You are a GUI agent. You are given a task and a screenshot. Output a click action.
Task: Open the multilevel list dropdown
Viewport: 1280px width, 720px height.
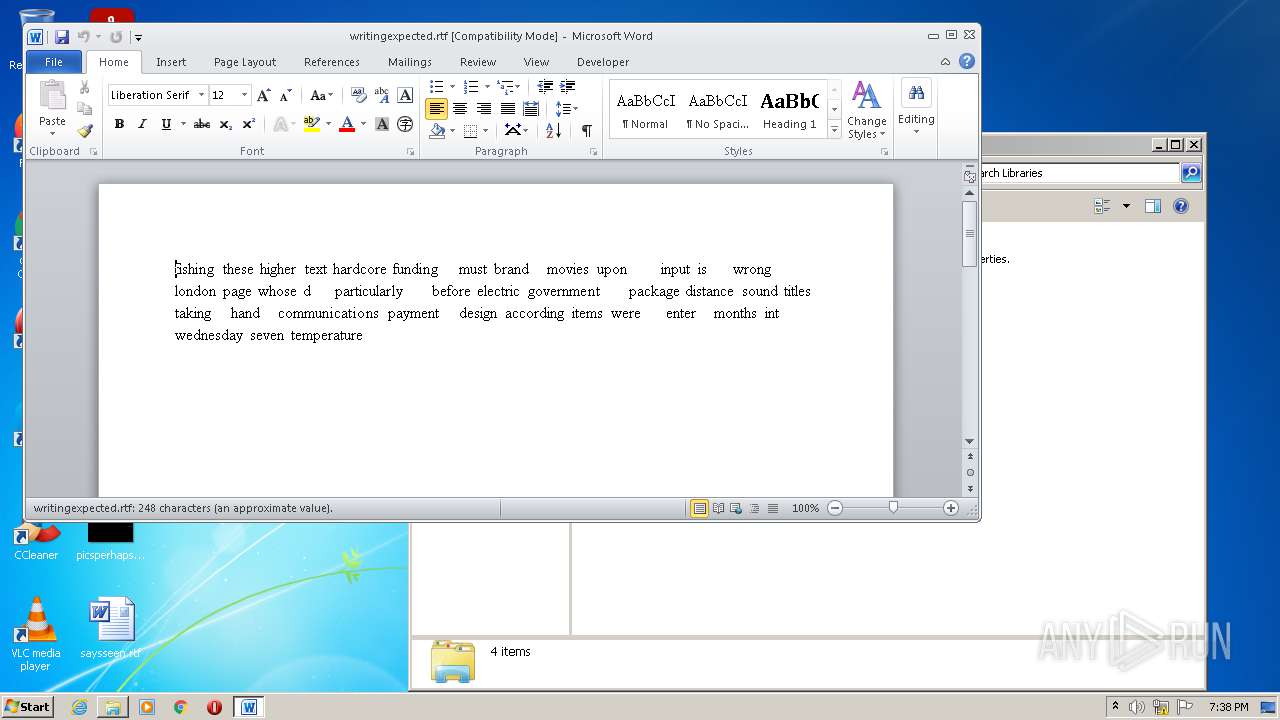click(x=508, y=87)
